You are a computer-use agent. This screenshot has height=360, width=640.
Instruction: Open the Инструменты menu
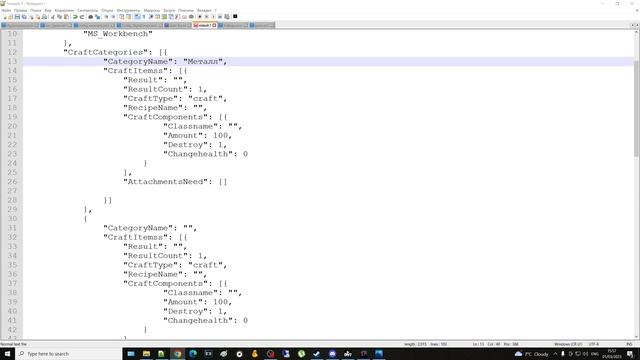coord(128,10)
